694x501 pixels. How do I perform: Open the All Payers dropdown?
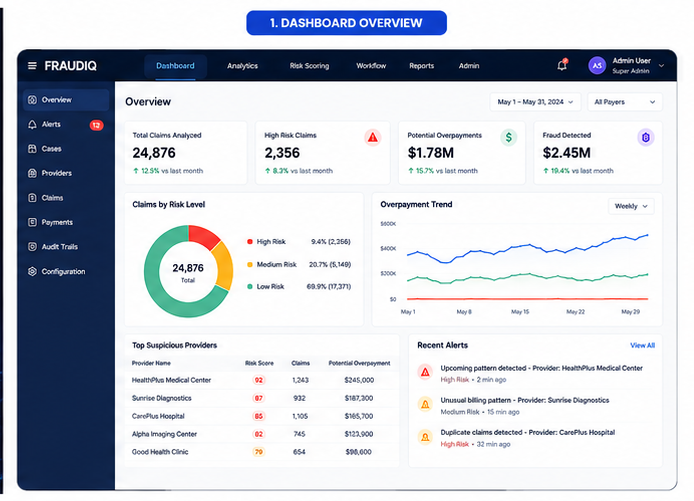[x=625, y=102]
